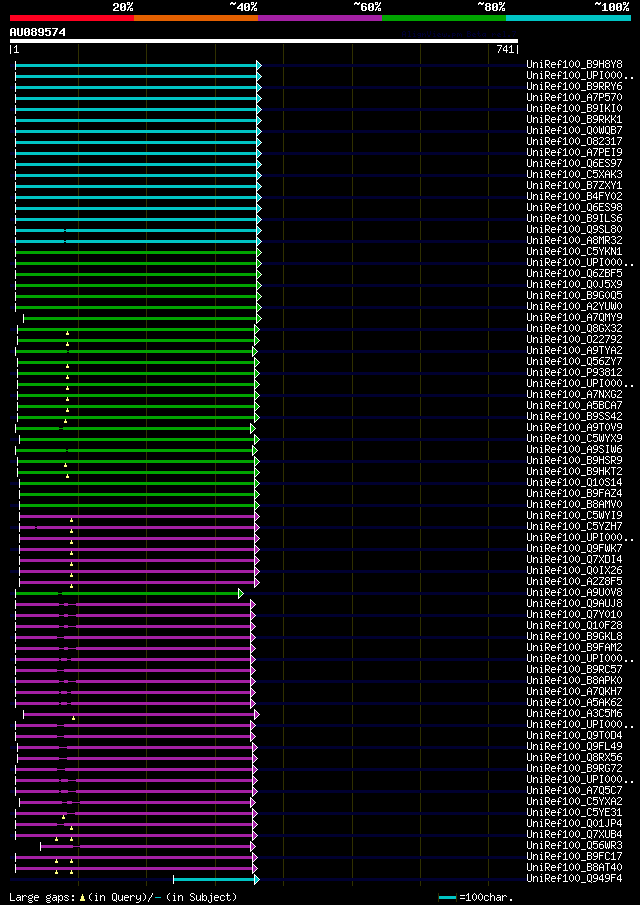This screenshot has width=640, height=905.
Task: Select the UniRef100_Q6ES98 entry
Action: [x=574, y=207]
